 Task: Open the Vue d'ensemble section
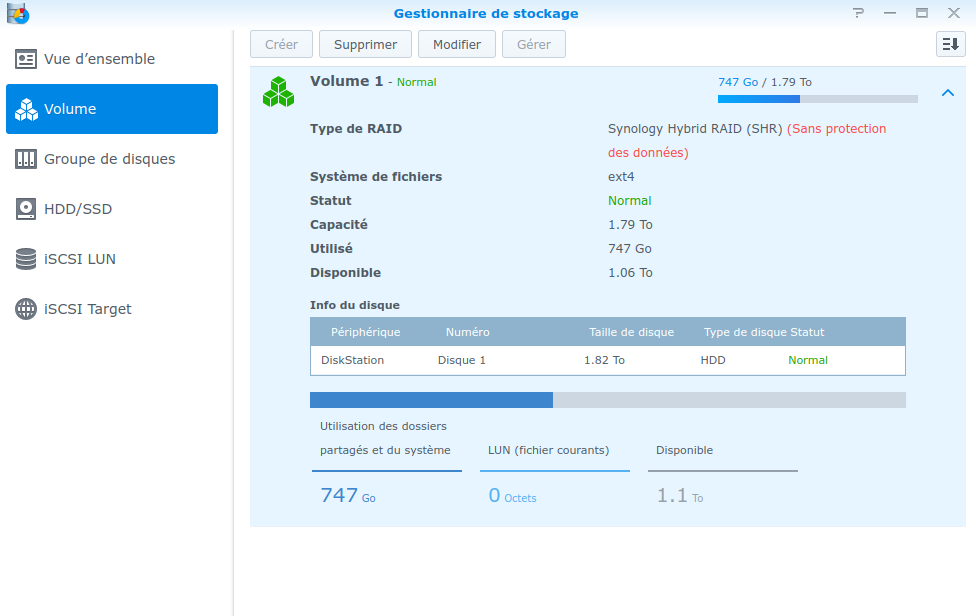112,59
